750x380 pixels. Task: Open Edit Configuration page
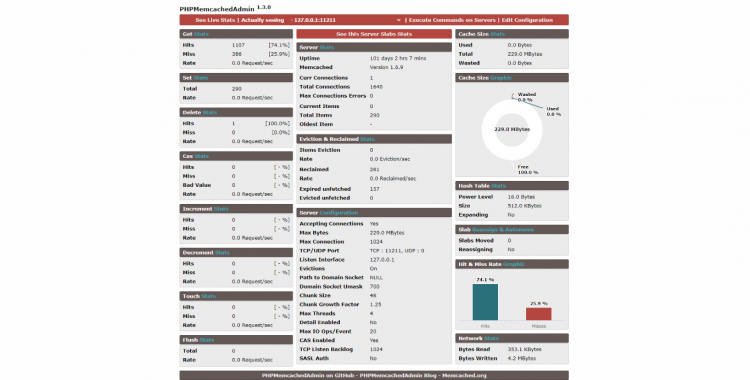tap(527, 20)
